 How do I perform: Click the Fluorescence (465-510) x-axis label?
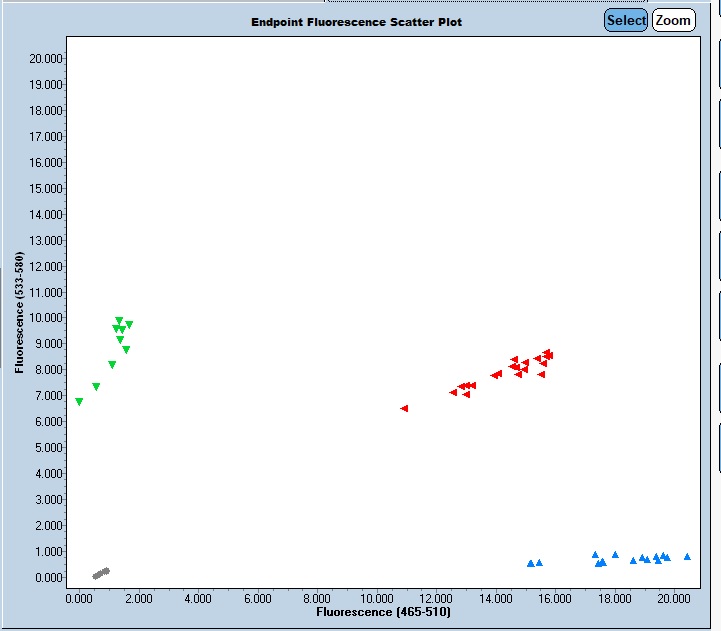point(383,610)
